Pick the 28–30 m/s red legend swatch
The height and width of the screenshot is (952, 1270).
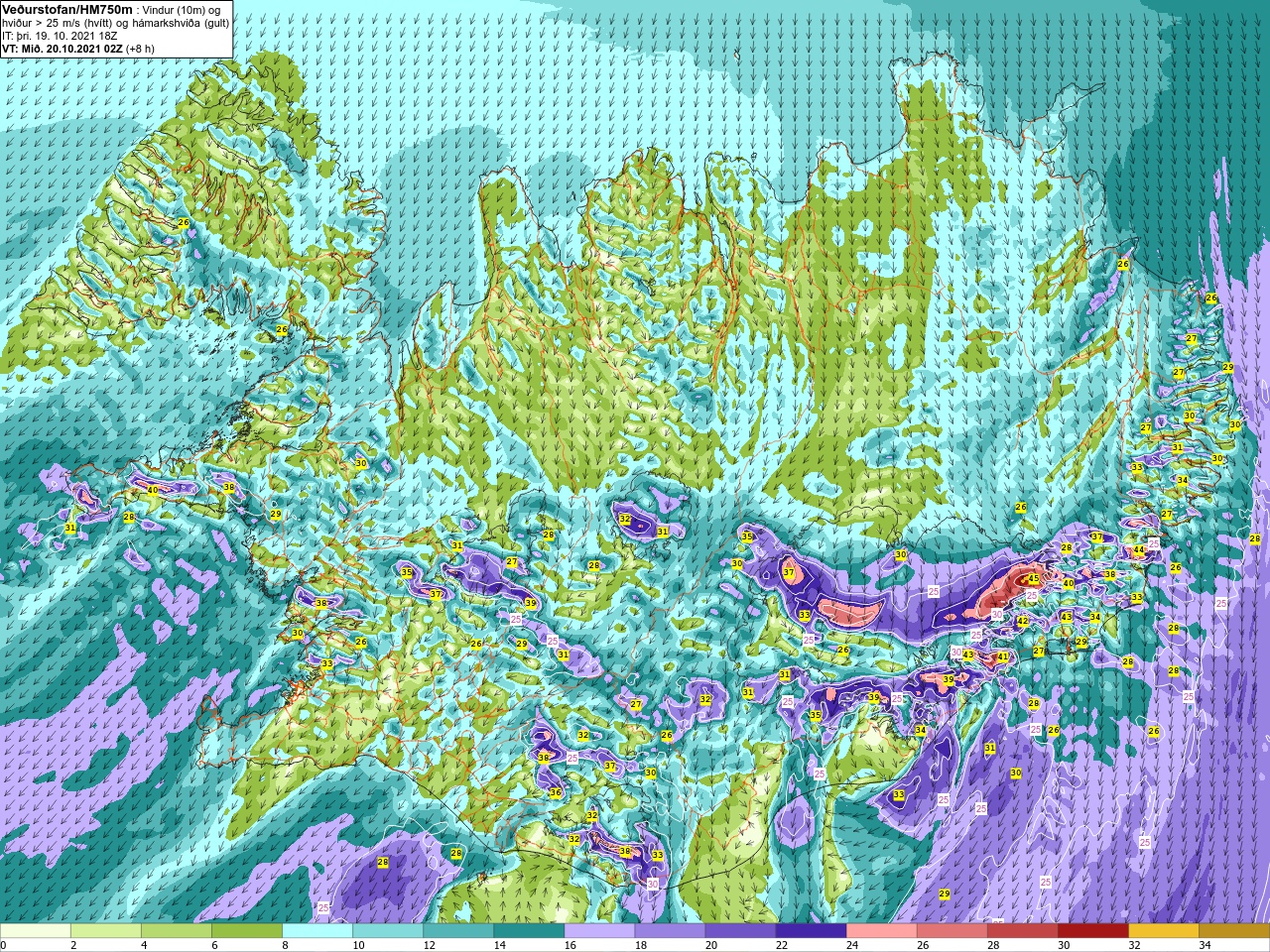click(1022, 931)
